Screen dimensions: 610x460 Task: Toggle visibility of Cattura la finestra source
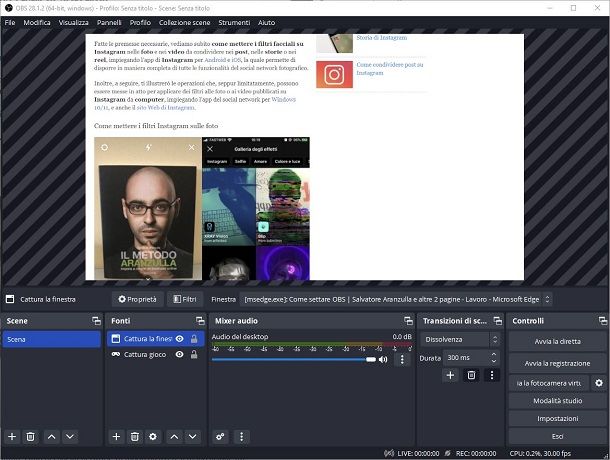(x=179, y=339)
